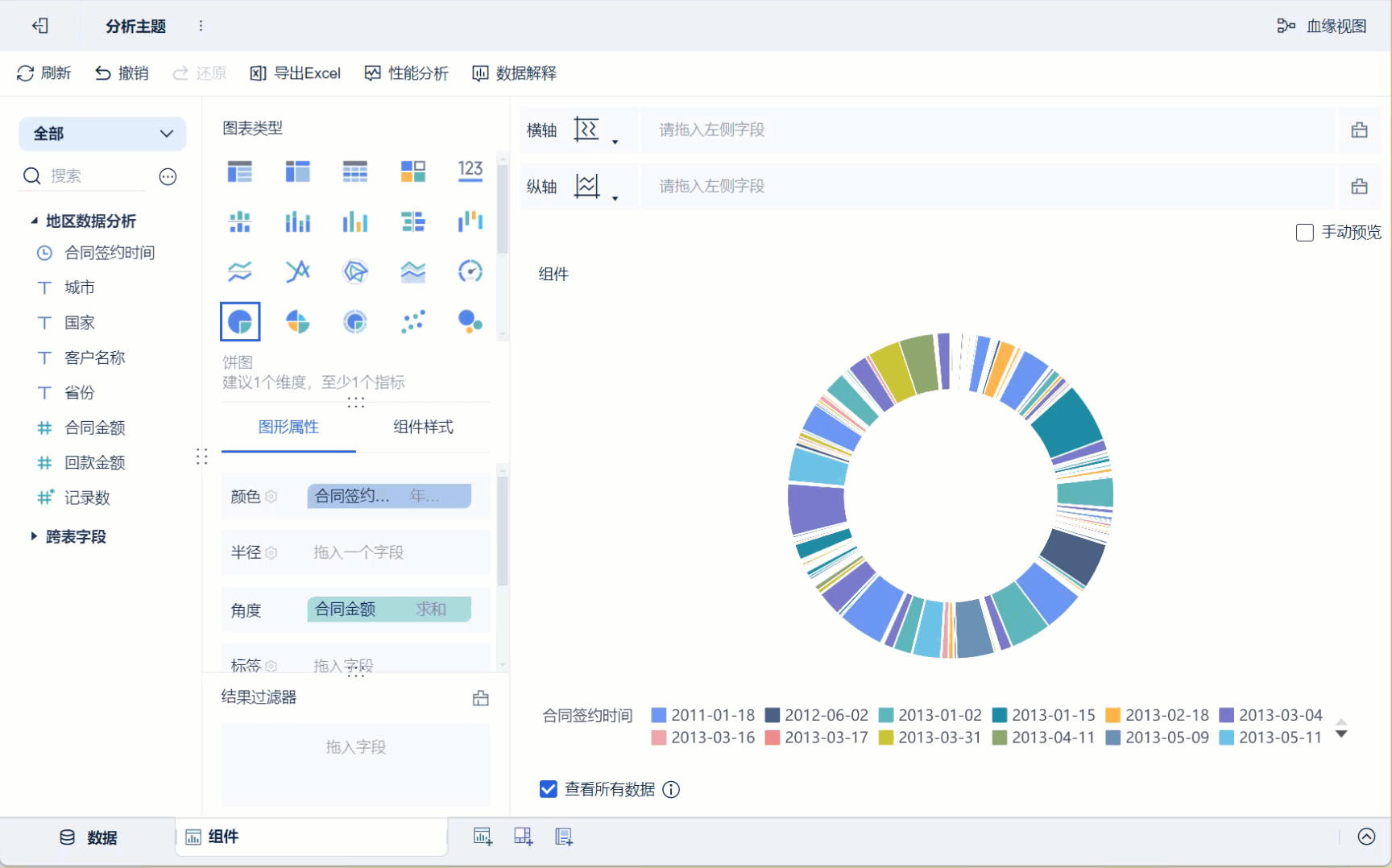Click the 血缘视图 lineage view icon

coord(1286,26)
